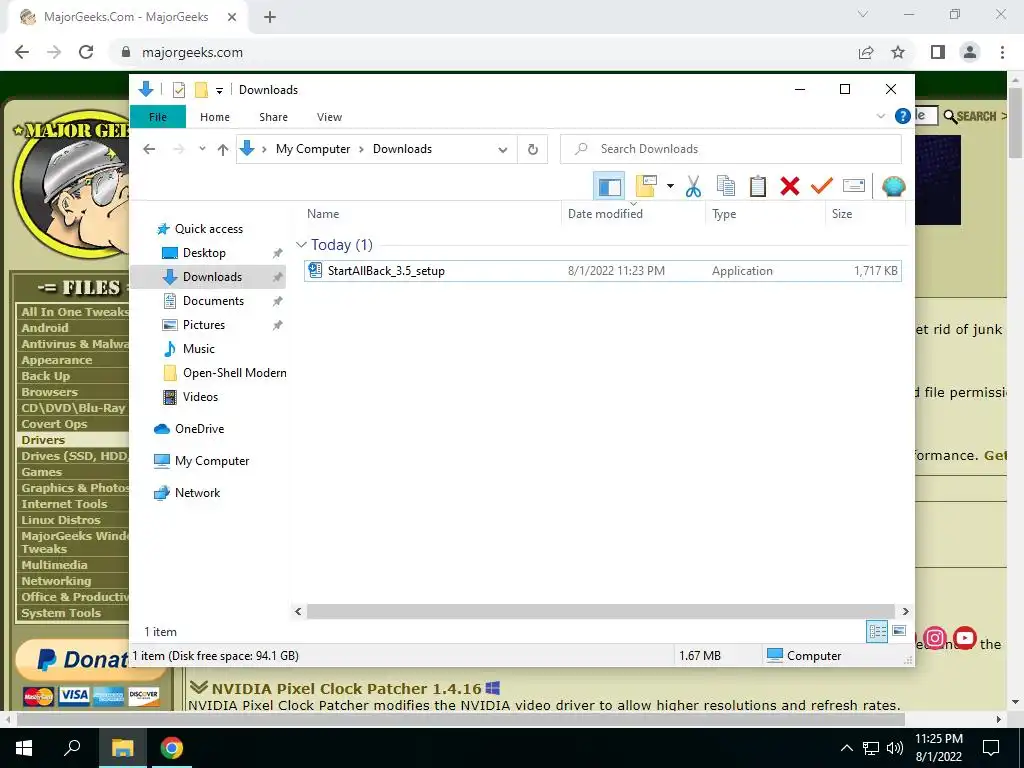This screenshot has width=1024, height=768.
Task: Open the Chrome profile avatar
Action: (970, 52)
